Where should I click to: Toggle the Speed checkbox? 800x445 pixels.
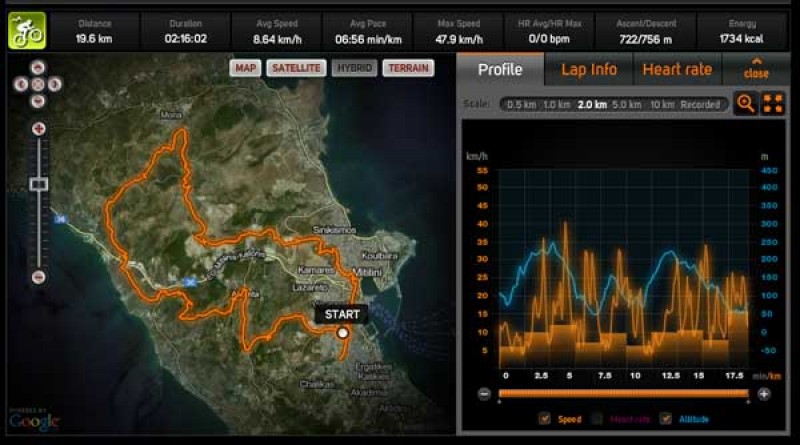point(544,419)
